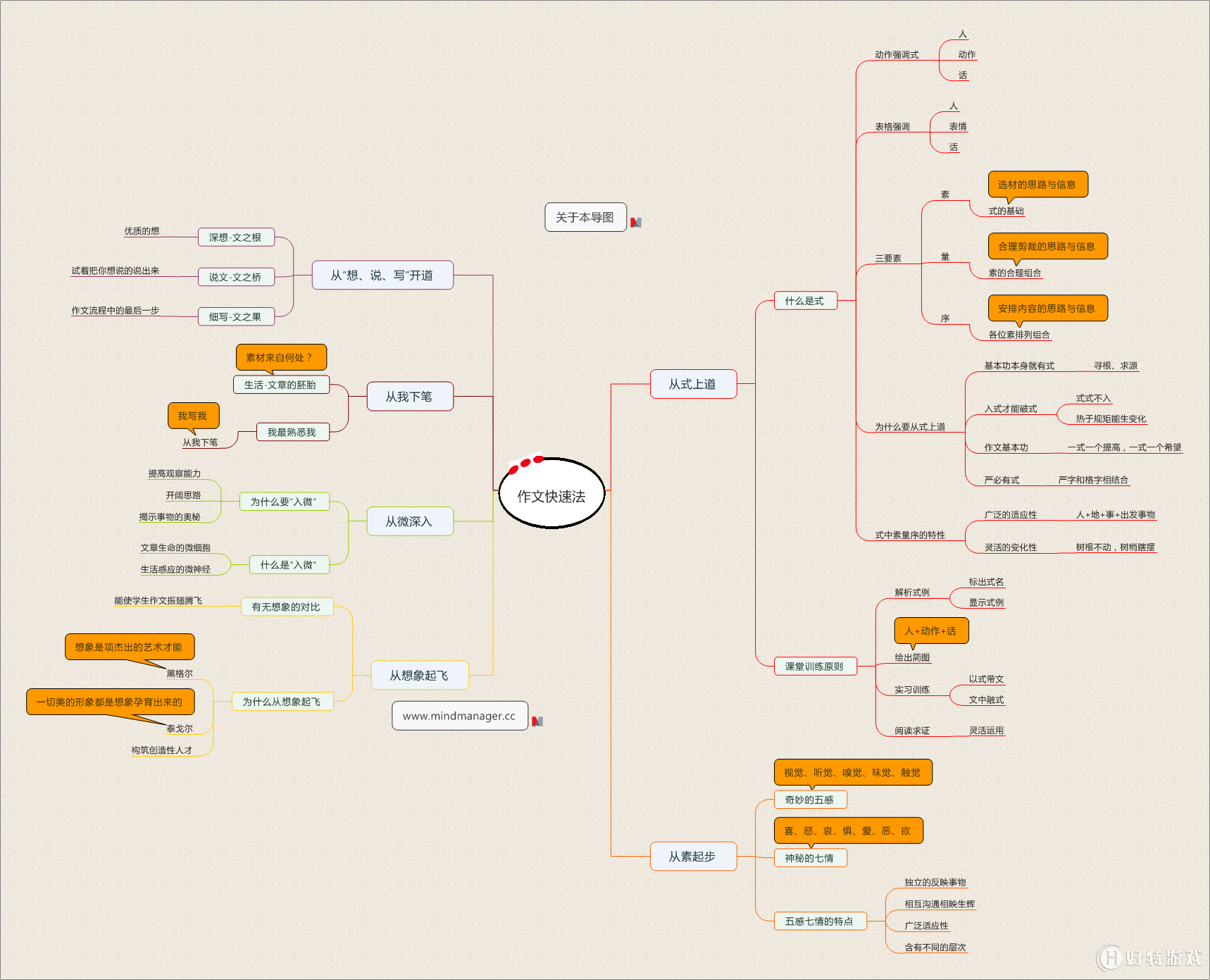Image resolution: width=1210 pixels, height=980 pixels.
Task: Click the text 解析式例
Action: [912, 593]
